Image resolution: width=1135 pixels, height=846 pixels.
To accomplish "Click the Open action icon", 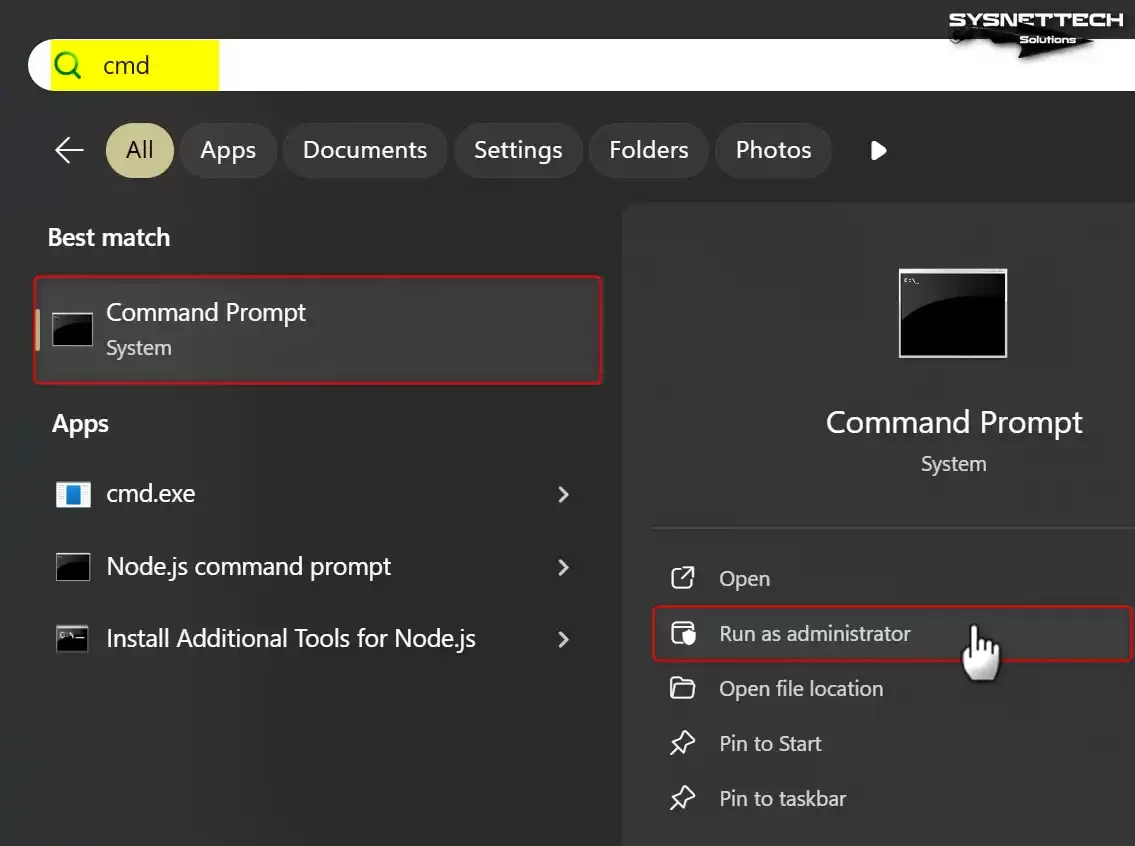I will (683, 578).
